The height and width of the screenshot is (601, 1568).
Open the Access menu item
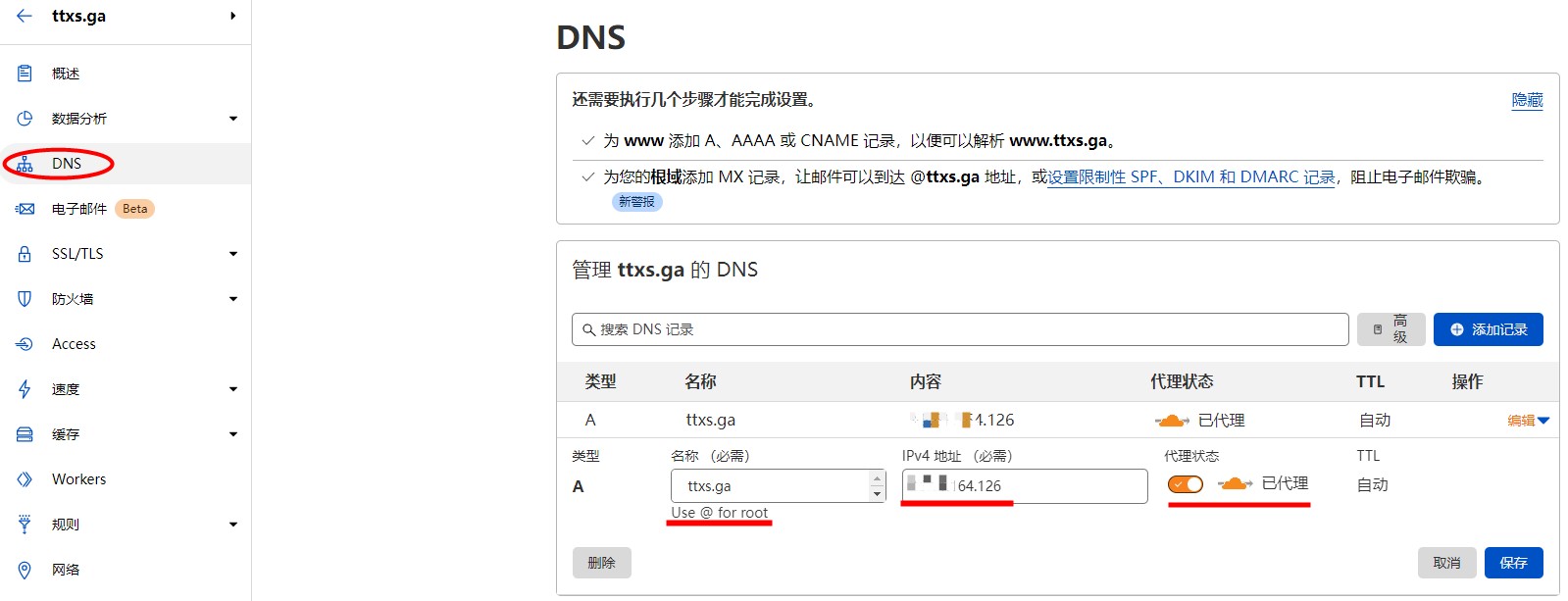[x=74, y=344]
